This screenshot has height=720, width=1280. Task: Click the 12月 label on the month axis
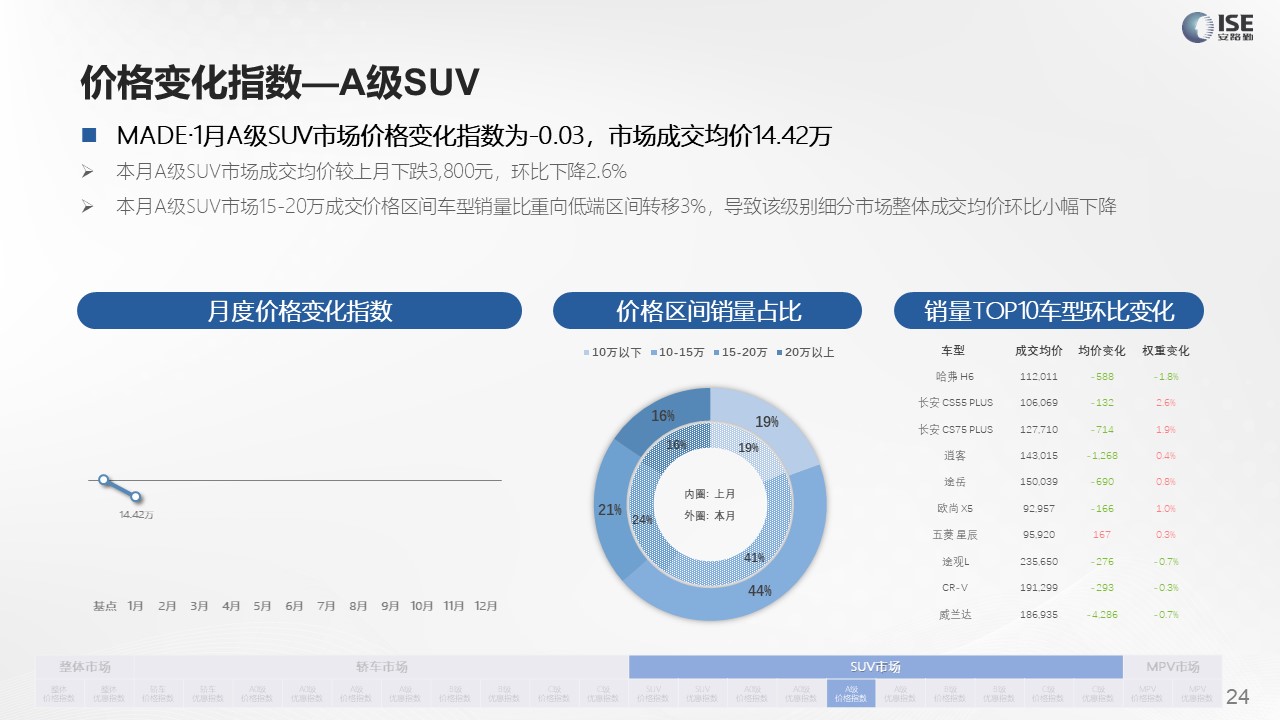[x=485, y=606]
